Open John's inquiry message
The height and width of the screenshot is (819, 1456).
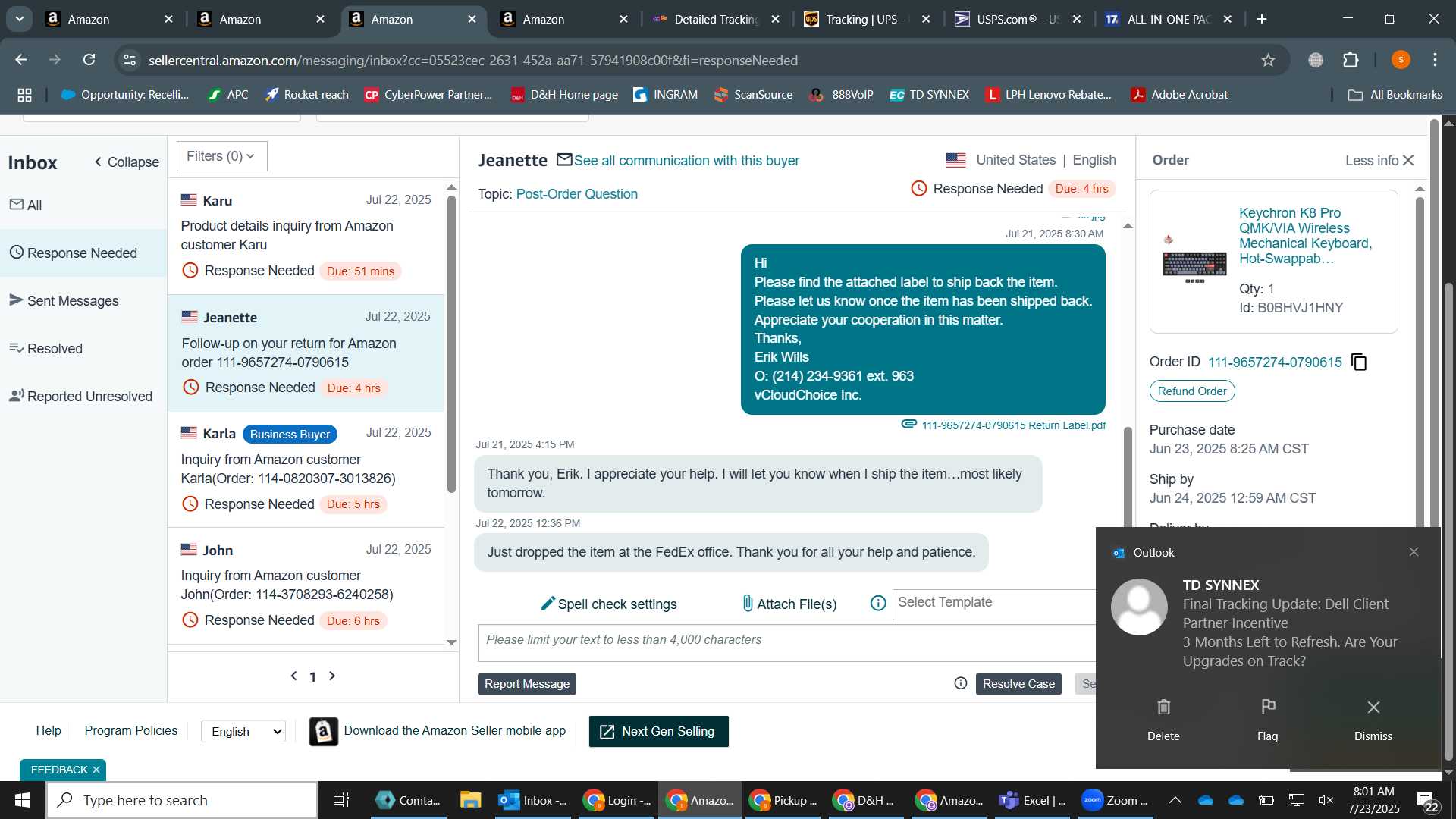point(306,585)
